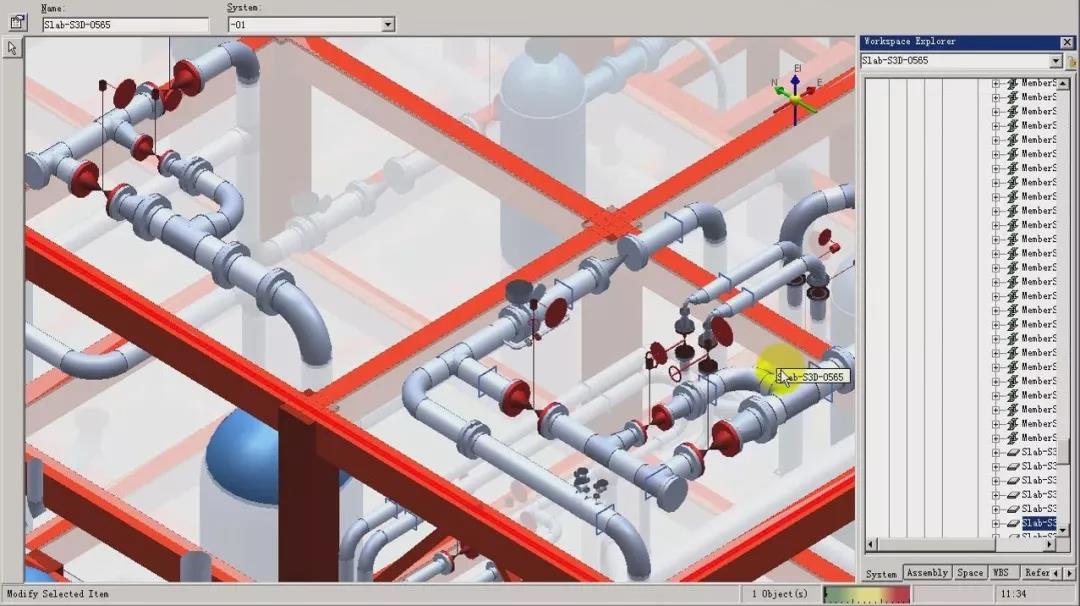Close the Workspace Explorer panel

pos(1067,42)
